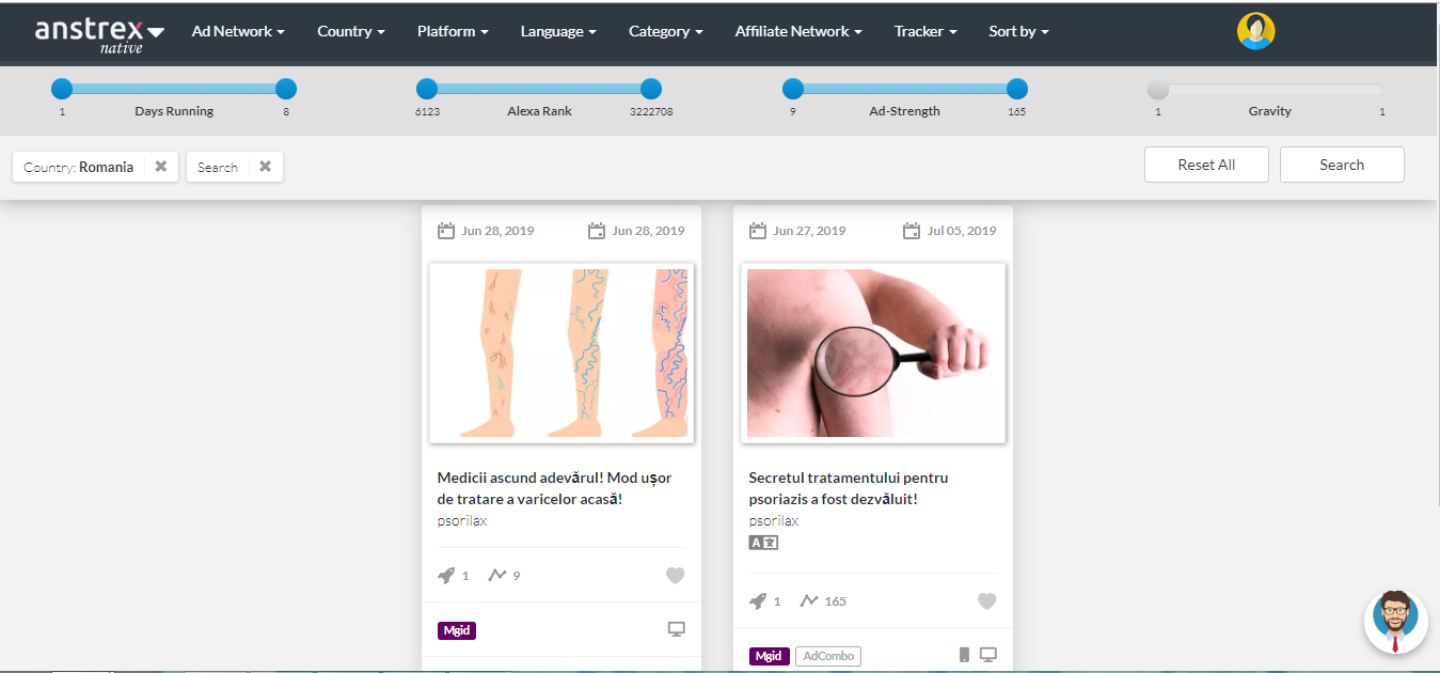The image size is (1440, 673).
Task: Click the mobile device icon on psoriasis ad
Action: pos(964,655)
